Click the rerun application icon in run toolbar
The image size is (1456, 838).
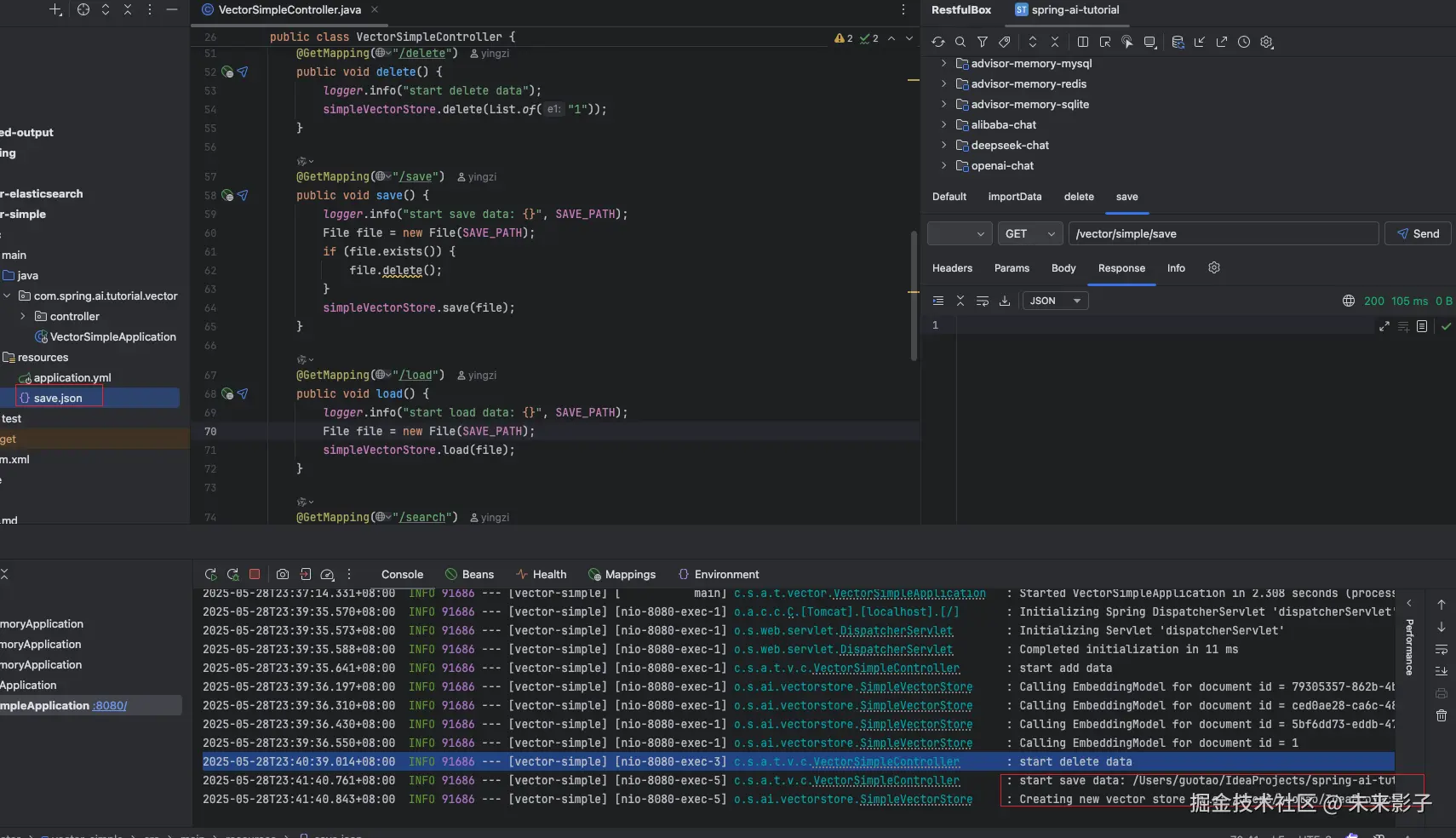click(x=210, y=574)
